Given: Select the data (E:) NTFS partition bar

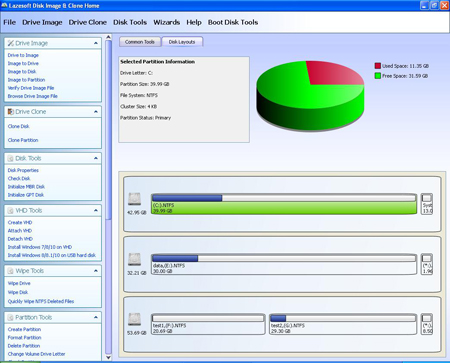Looking at the screenshot, I should (284, 264).
